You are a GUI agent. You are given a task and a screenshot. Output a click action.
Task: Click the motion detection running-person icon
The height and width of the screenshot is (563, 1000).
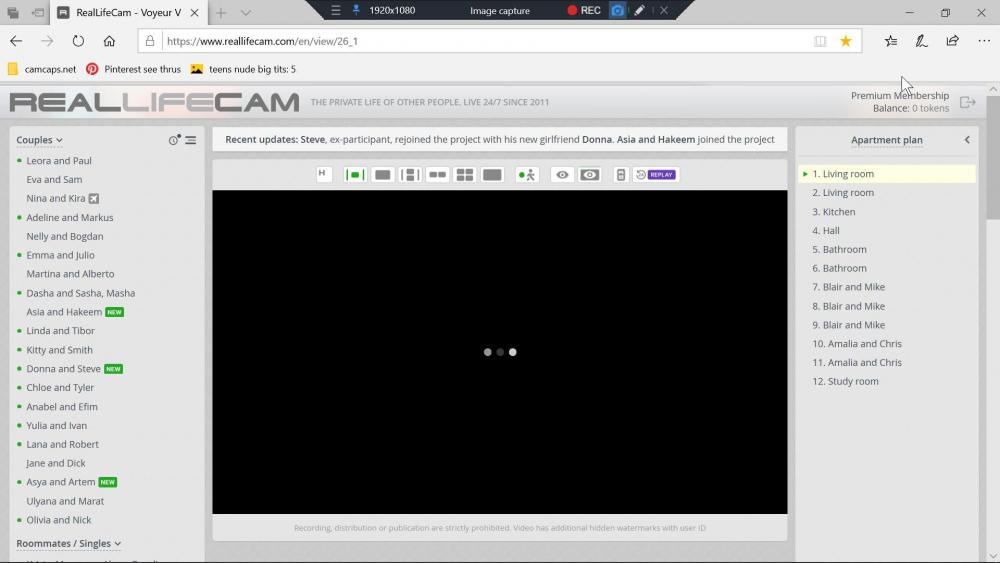(x=527, y=175)
